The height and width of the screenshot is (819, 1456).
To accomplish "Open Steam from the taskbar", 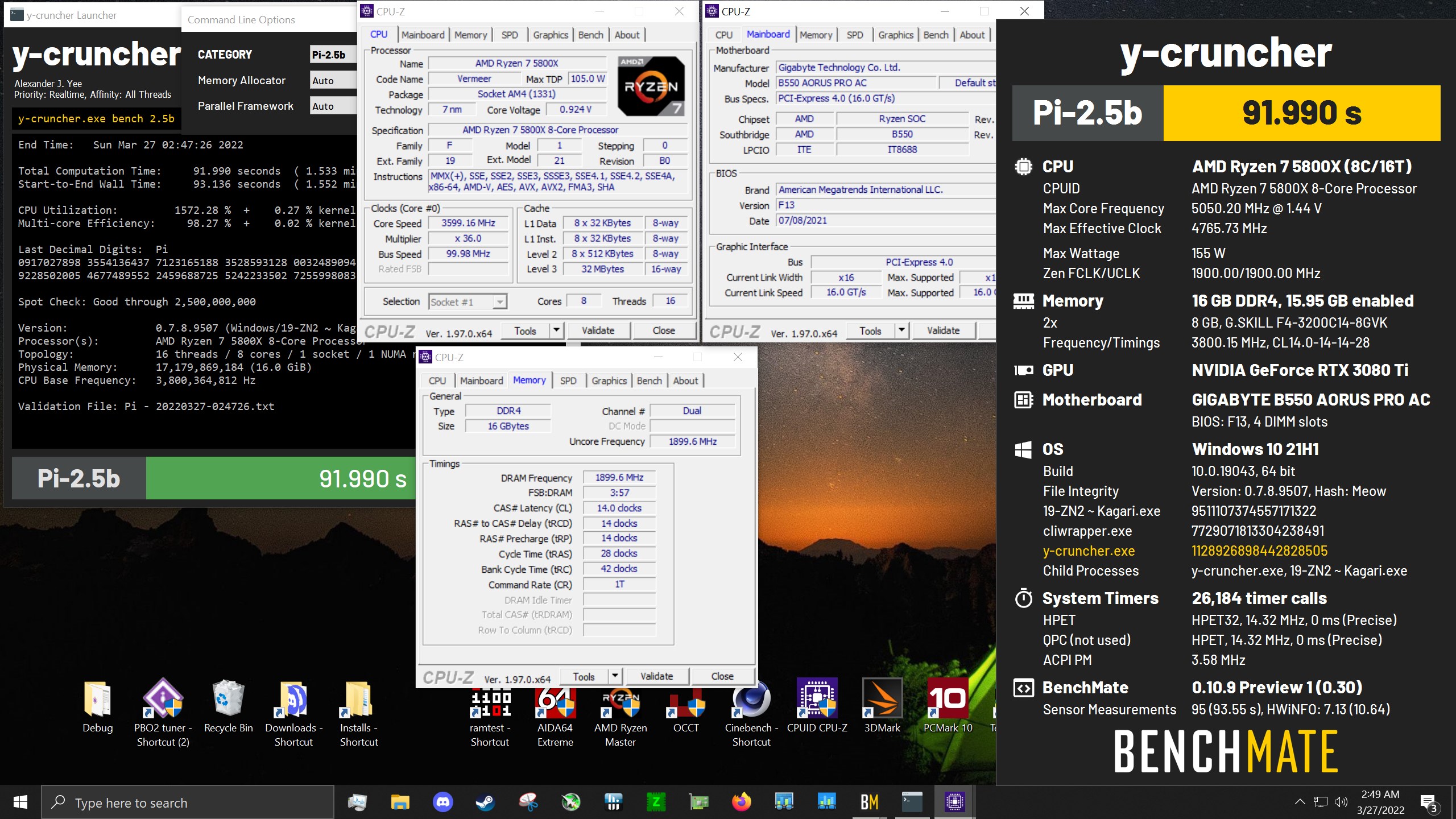I will tap(485, 803).
